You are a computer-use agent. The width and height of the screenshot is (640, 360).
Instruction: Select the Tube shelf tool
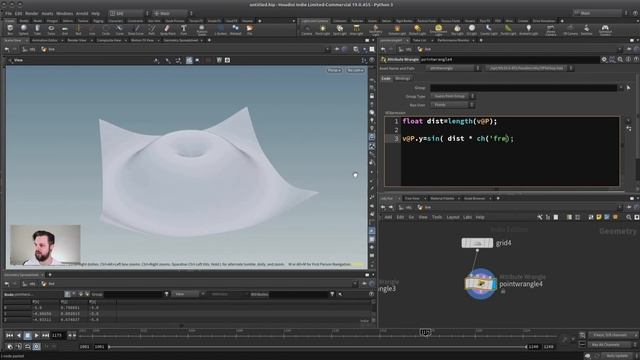coord(38,30)
